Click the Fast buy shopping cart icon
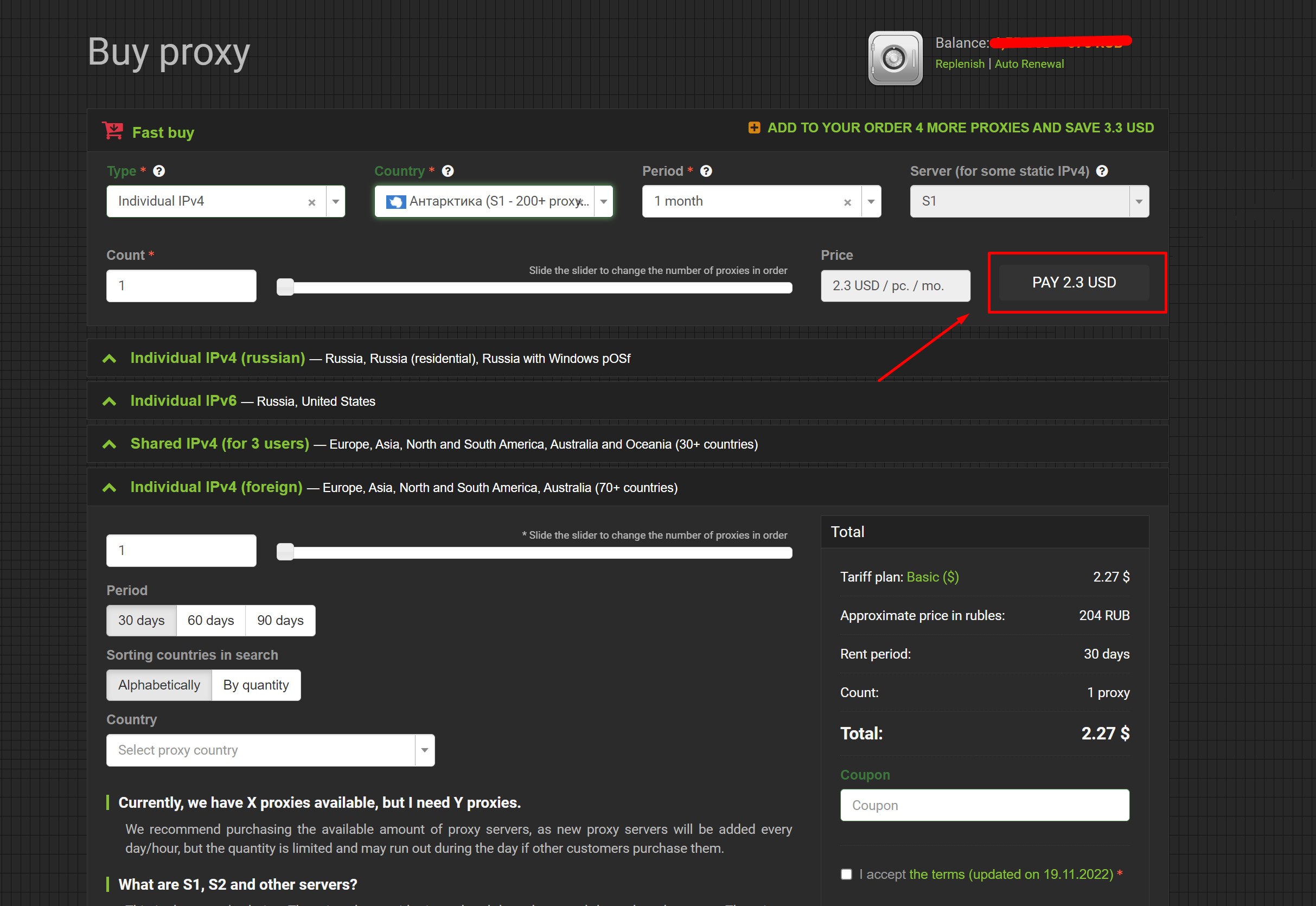 pos(113,131)
